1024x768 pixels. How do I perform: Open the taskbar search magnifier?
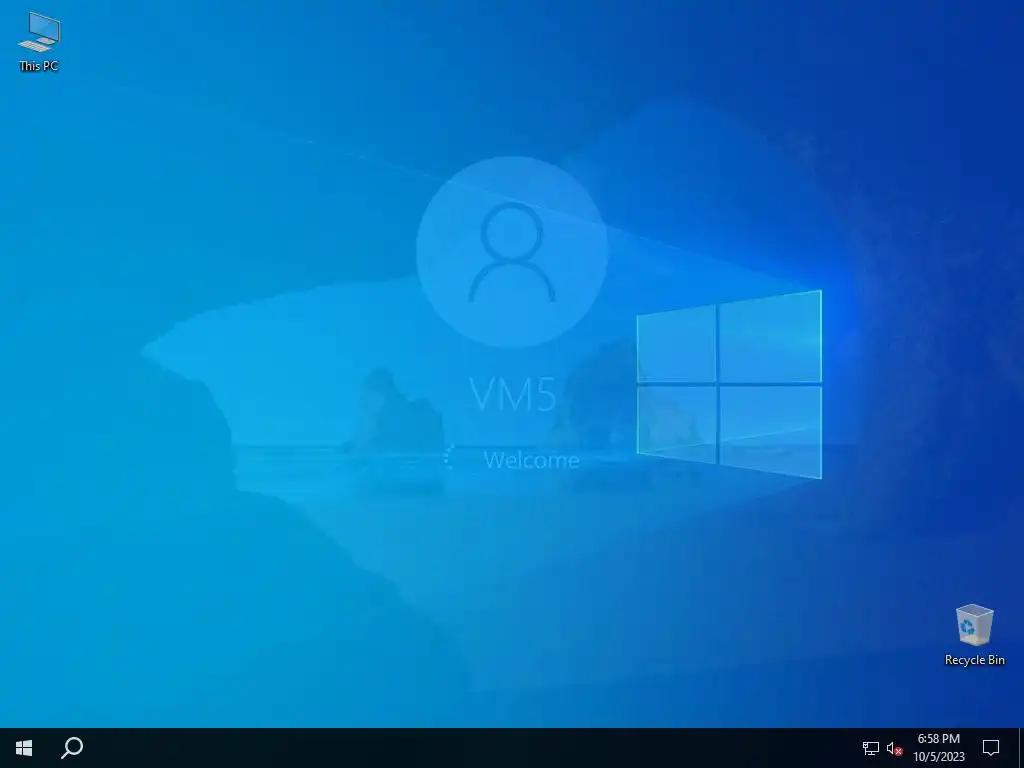(x=72, y=748)
